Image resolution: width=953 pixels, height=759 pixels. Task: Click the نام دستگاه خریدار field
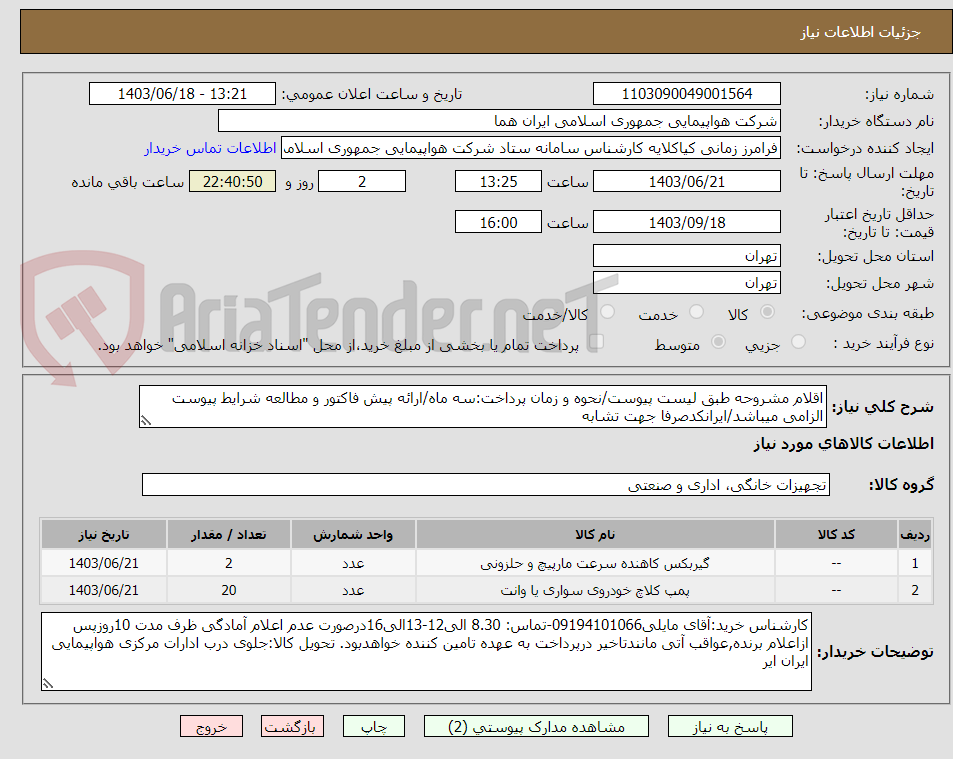pos(499,121)
